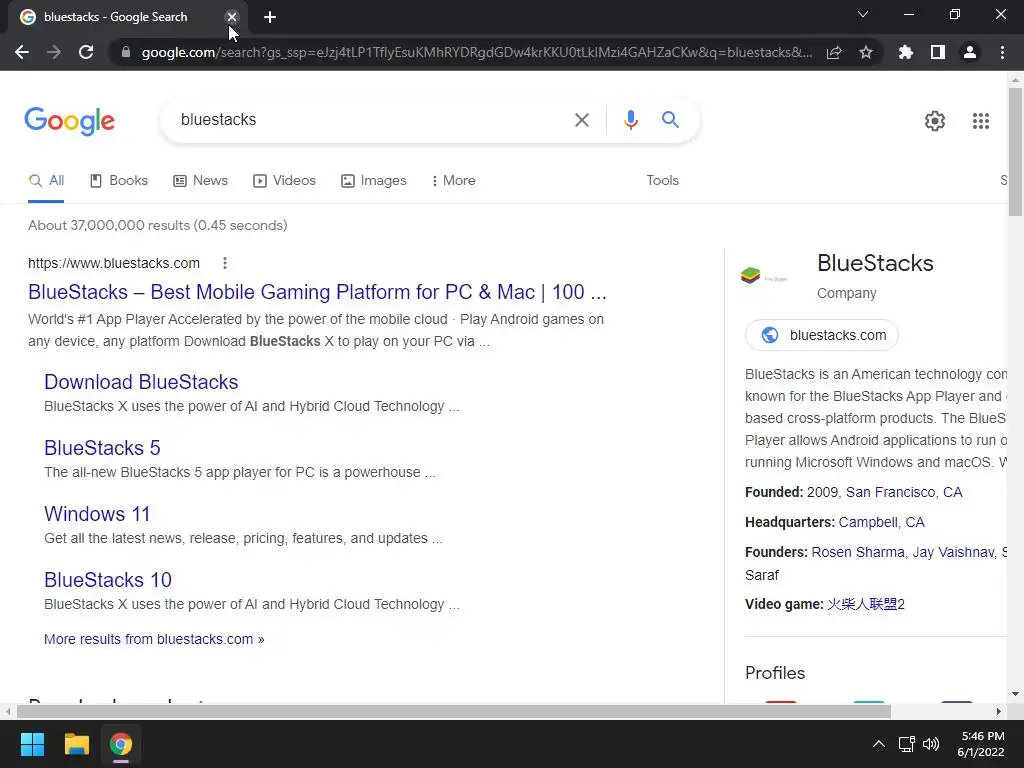Click More results from bluestacks.com
This screenshot has height=768, width=1024.
pos(154,639)
